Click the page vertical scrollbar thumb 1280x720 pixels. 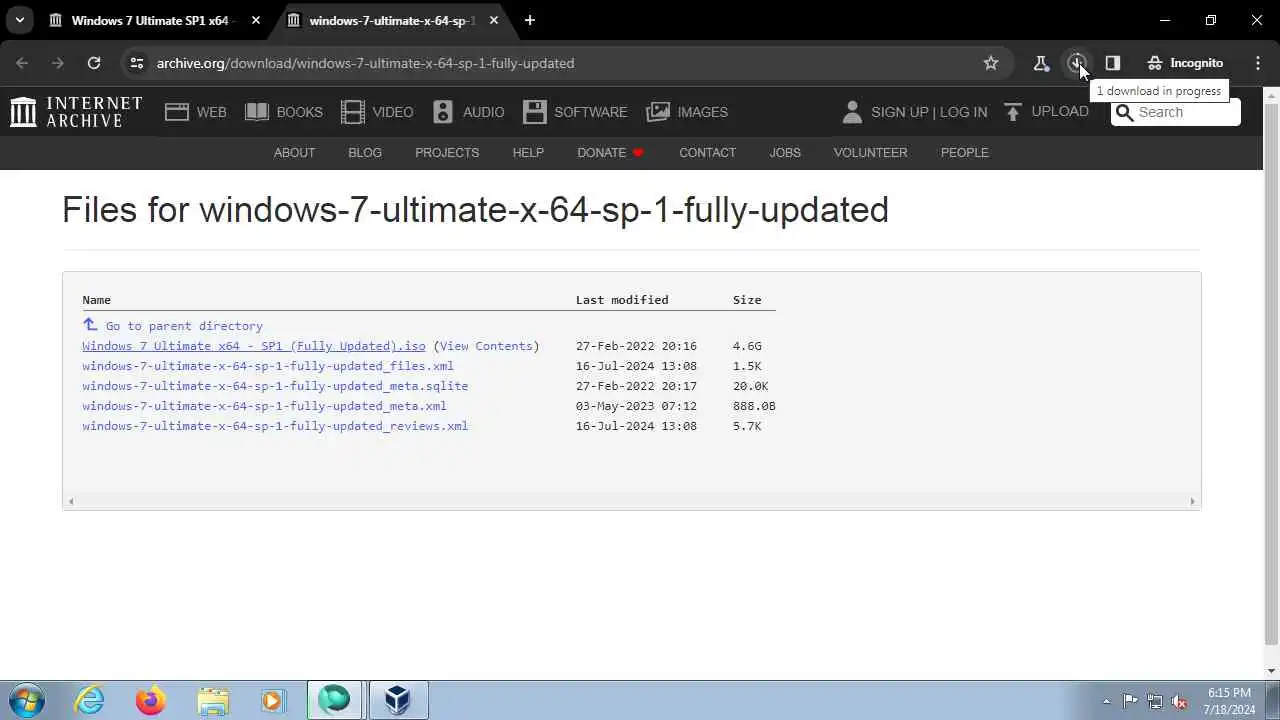[x=1271, y=372]
